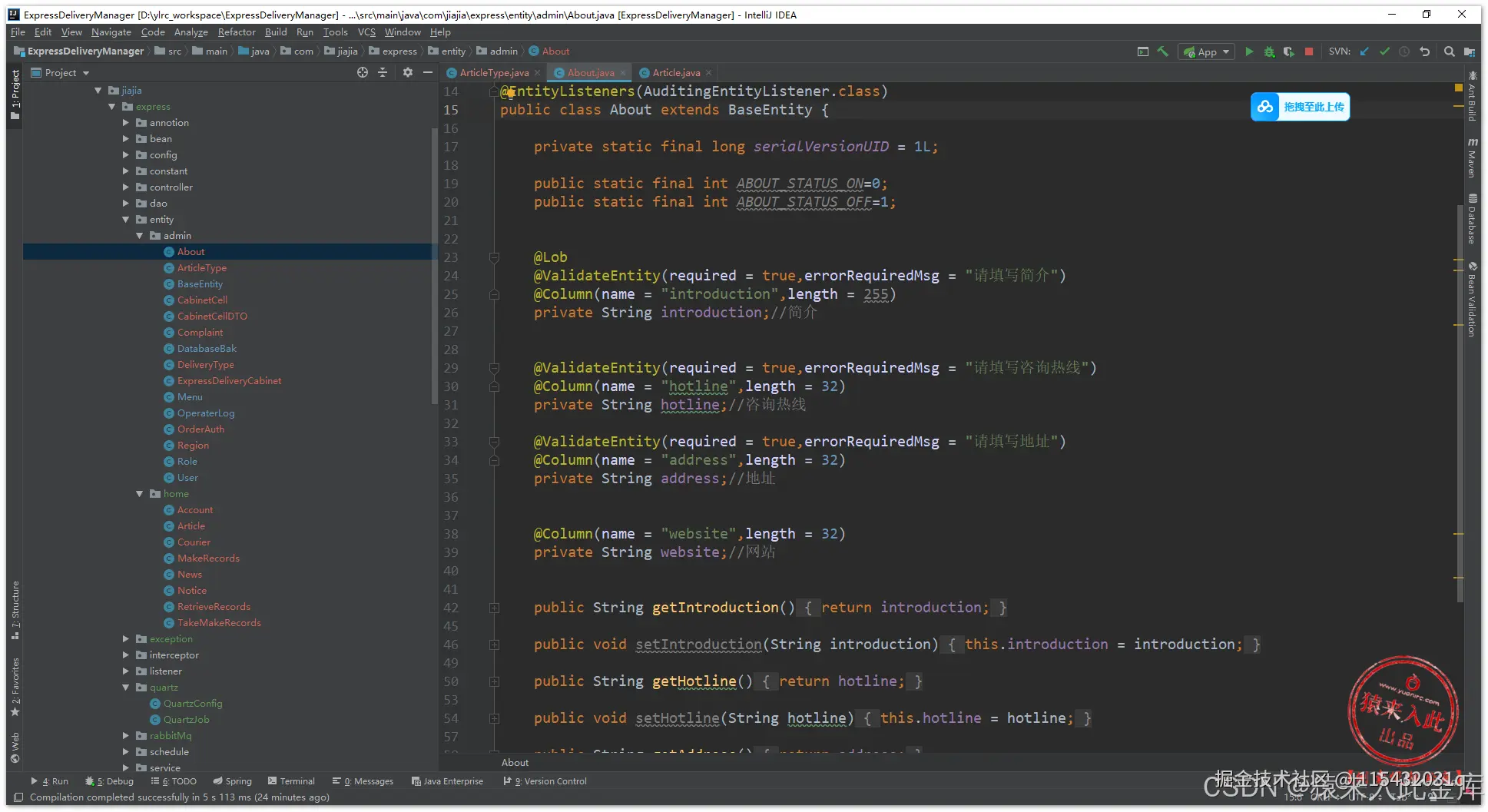1488x812 pixels.
Task: Collapse all in the Project panel
Action: [x=383, y=72]
